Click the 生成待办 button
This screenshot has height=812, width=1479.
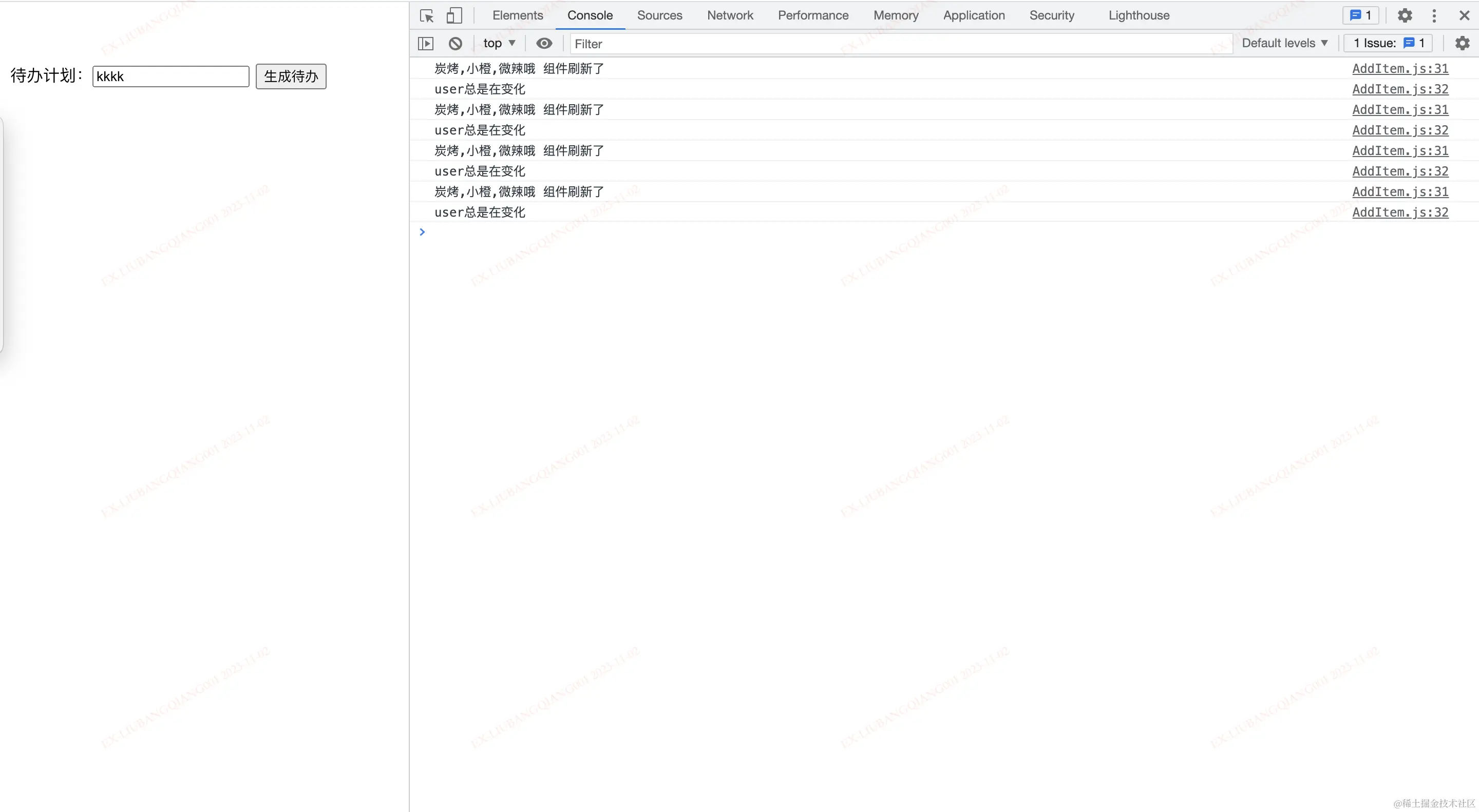coord(291,76)
